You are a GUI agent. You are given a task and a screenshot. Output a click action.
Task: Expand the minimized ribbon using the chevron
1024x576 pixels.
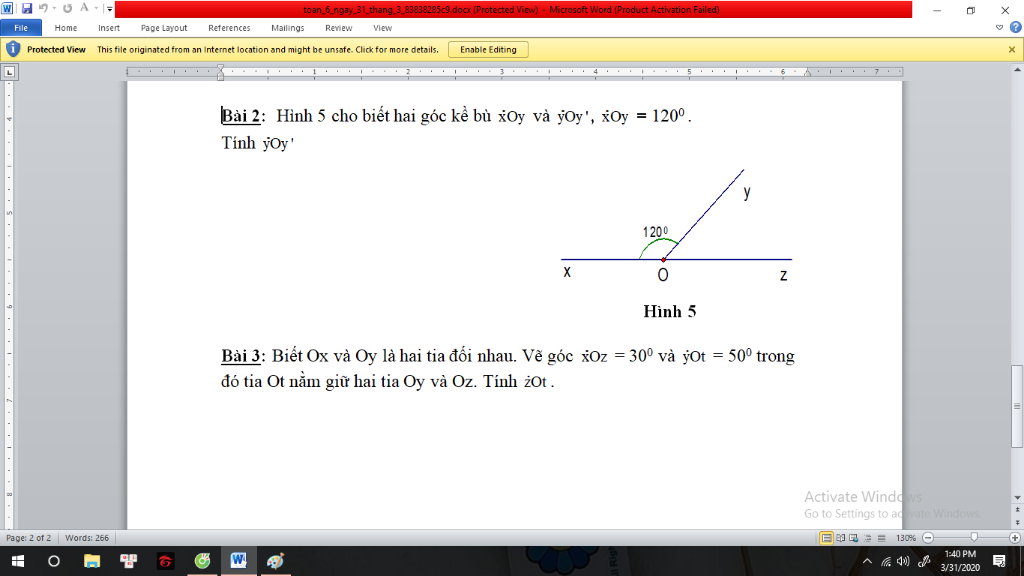(999, 27)
